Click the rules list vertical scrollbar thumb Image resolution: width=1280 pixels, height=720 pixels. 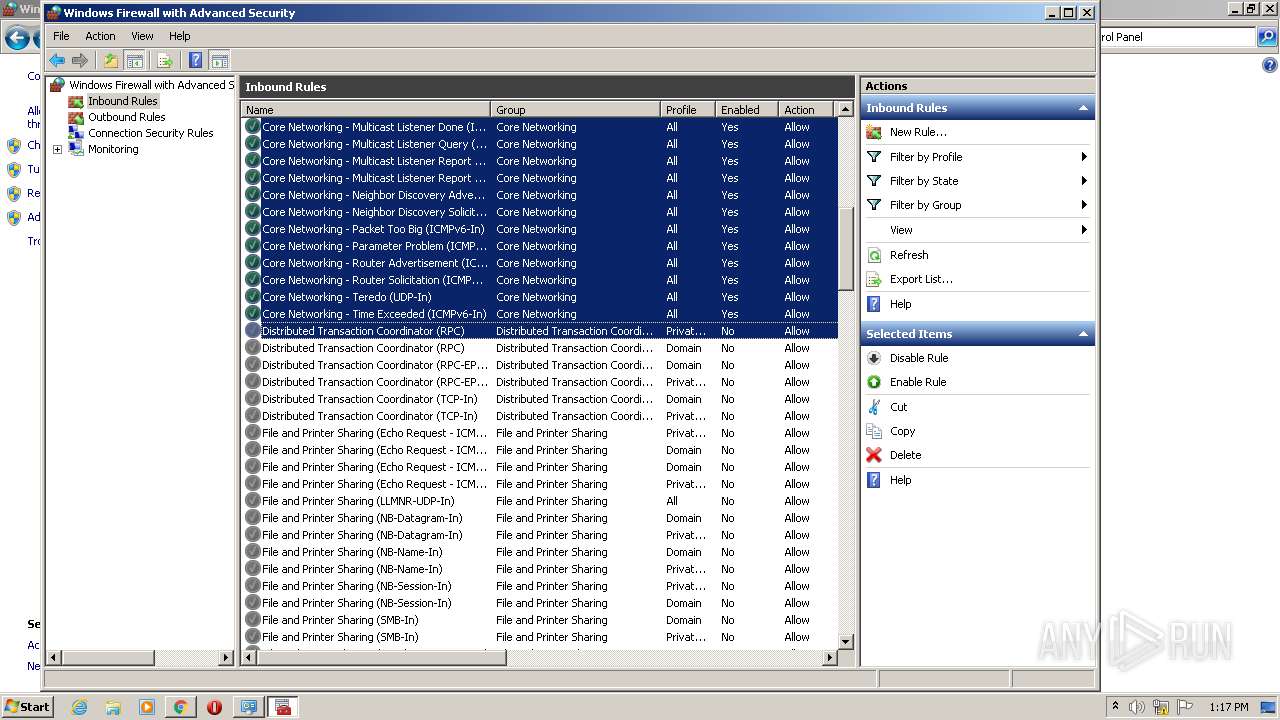(x=845, y=249)
